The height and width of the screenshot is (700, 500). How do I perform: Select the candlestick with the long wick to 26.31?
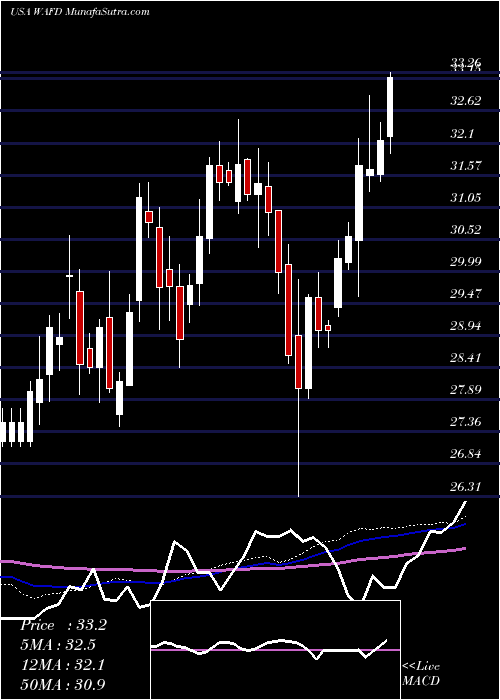click(x=298, y=362)
